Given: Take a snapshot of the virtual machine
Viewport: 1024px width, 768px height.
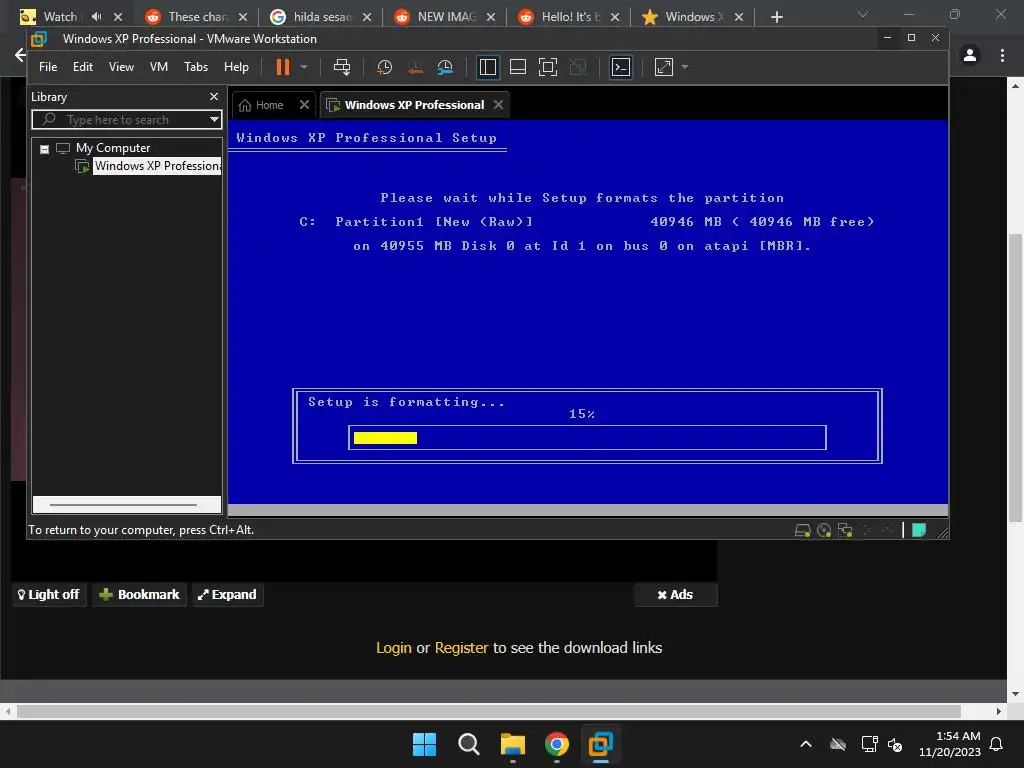Looking at the screenshot, I should pos(385,67).
